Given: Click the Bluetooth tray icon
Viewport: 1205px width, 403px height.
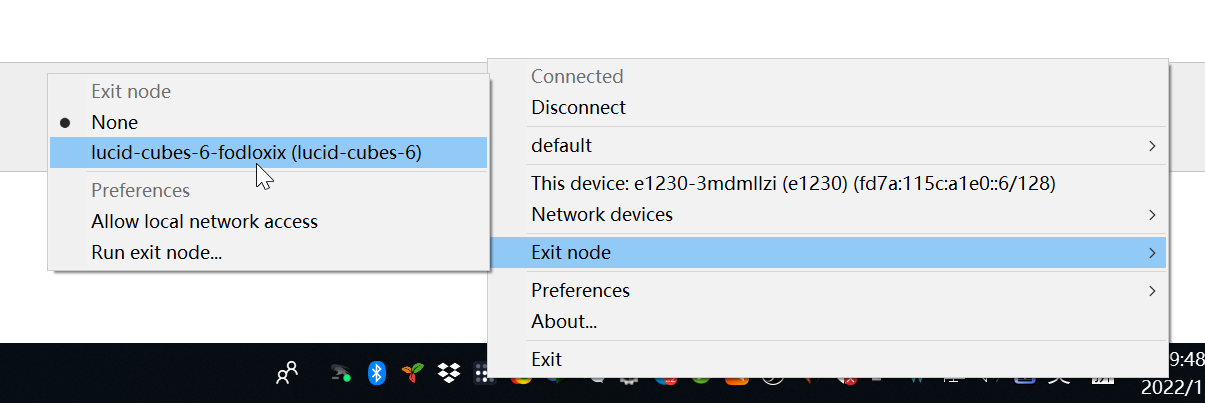Looking at the screenshot, I should tap(377, 373).
